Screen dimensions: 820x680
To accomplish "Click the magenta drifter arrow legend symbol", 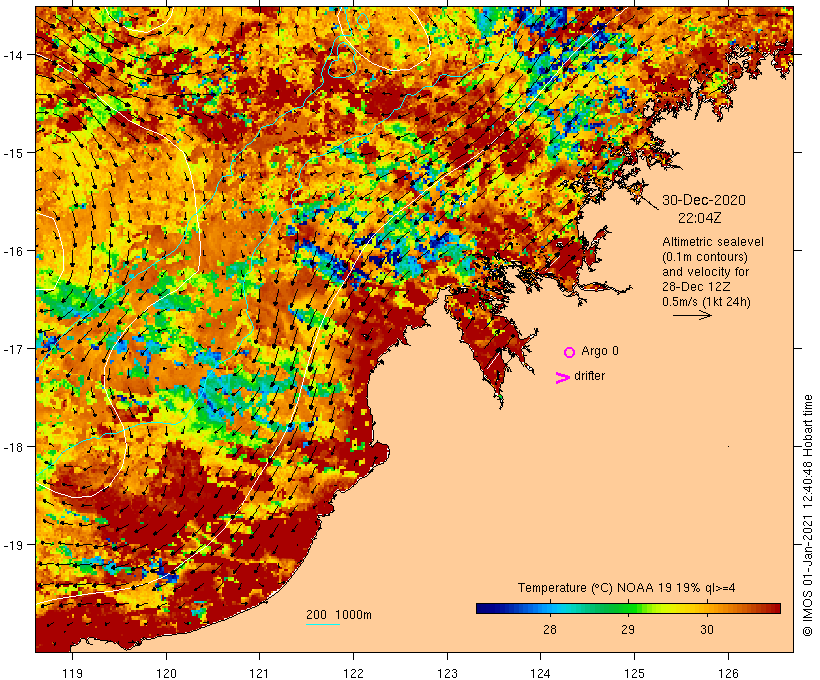I will coord(562,378).
